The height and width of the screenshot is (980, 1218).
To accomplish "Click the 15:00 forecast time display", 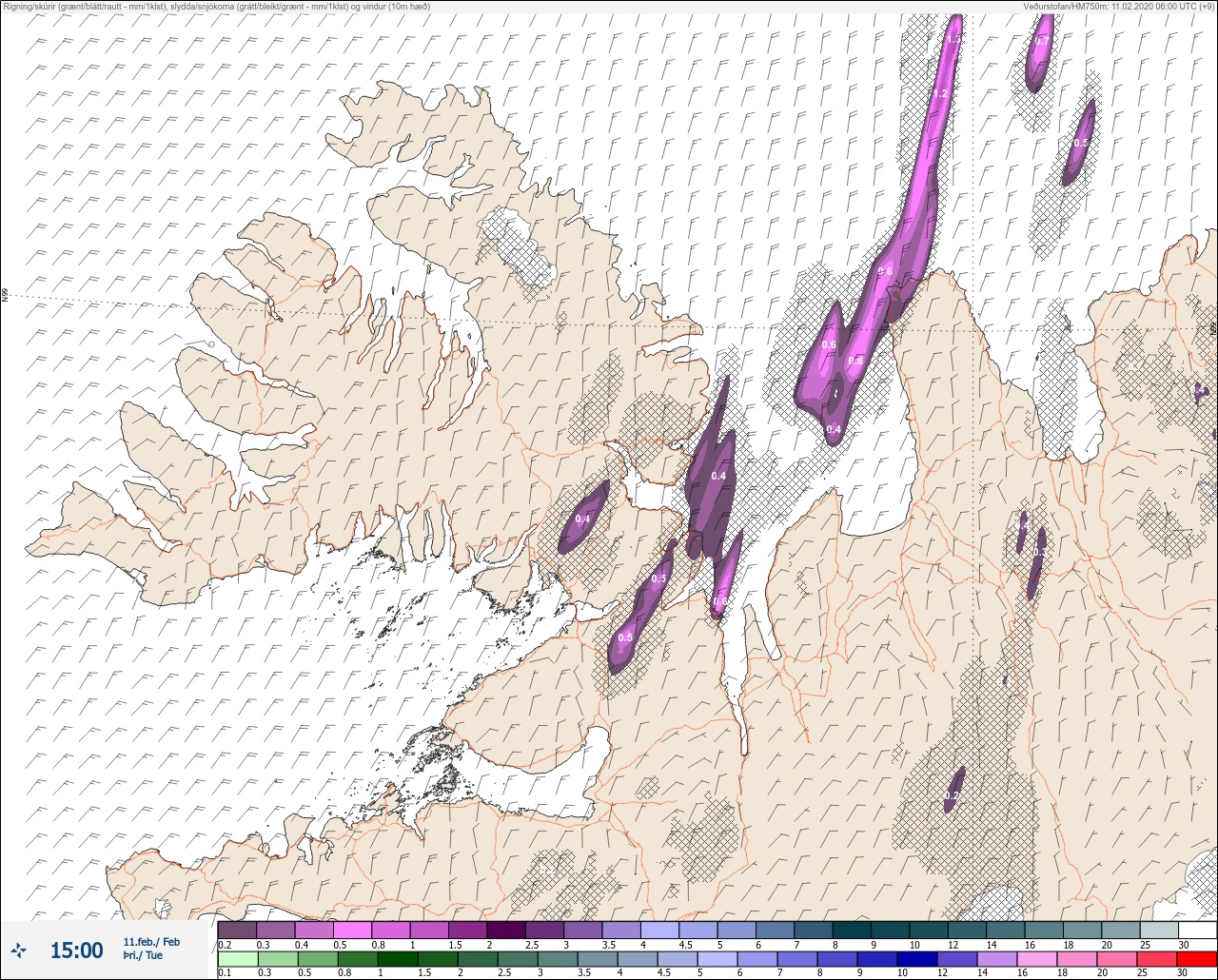I will [x=76, y=950].
